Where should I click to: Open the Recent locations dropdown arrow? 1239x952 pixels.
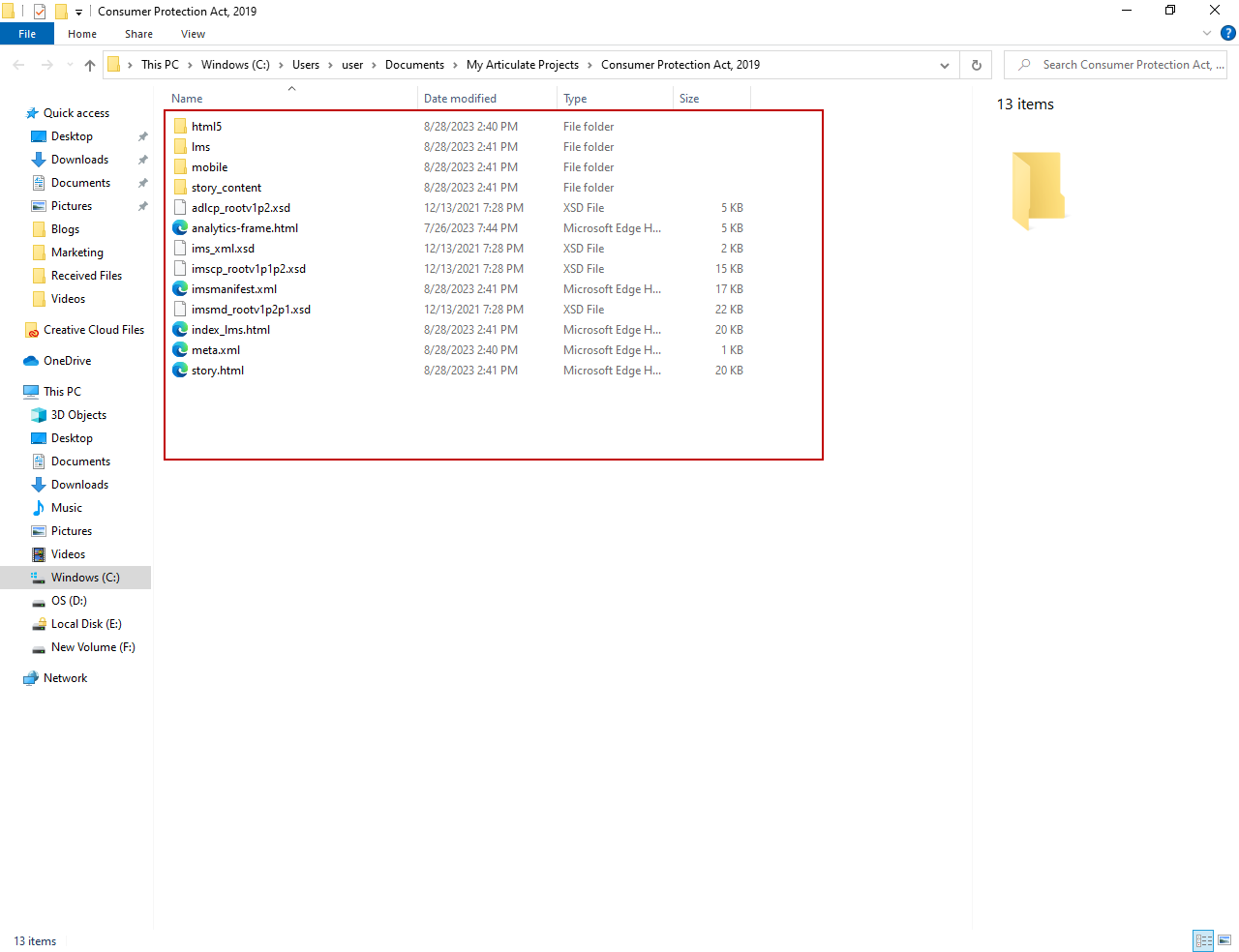click(70, 65)
